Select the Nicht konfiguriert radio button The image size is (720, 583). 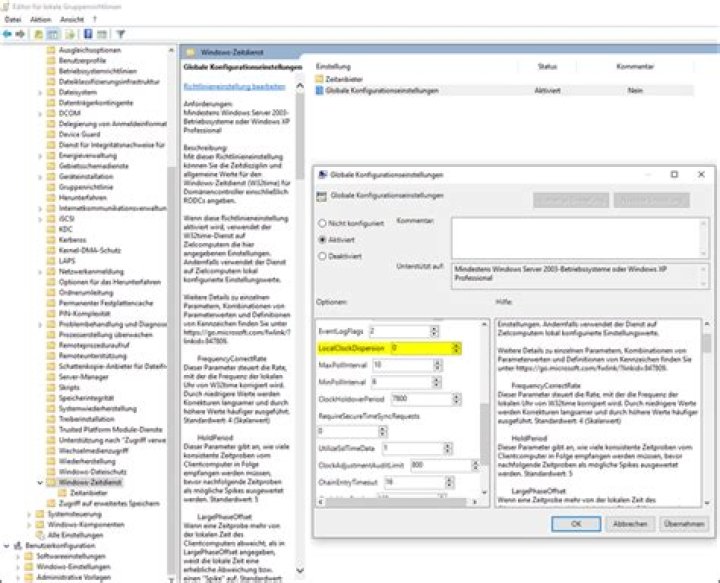pos(322,223)
